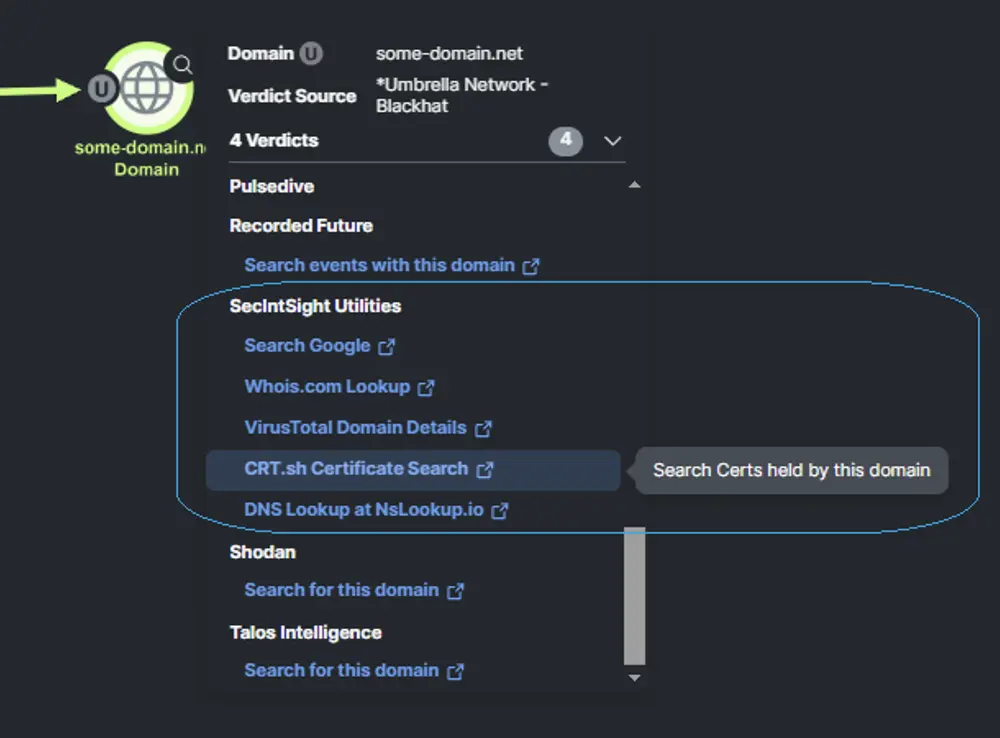Click the external link icon next to Search Google
This screenshot has height=738, width=1000.
[x=385, y=346]
